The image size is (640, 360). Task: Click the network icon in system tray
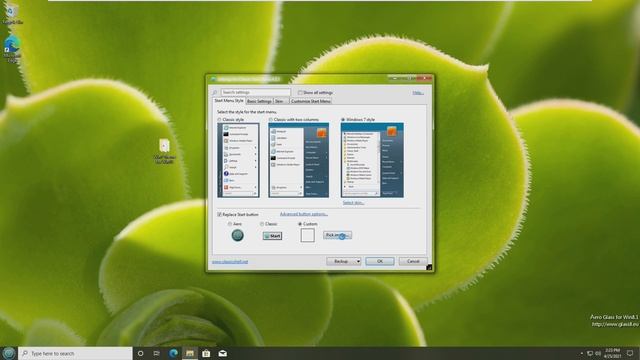[x=590, y=353]
